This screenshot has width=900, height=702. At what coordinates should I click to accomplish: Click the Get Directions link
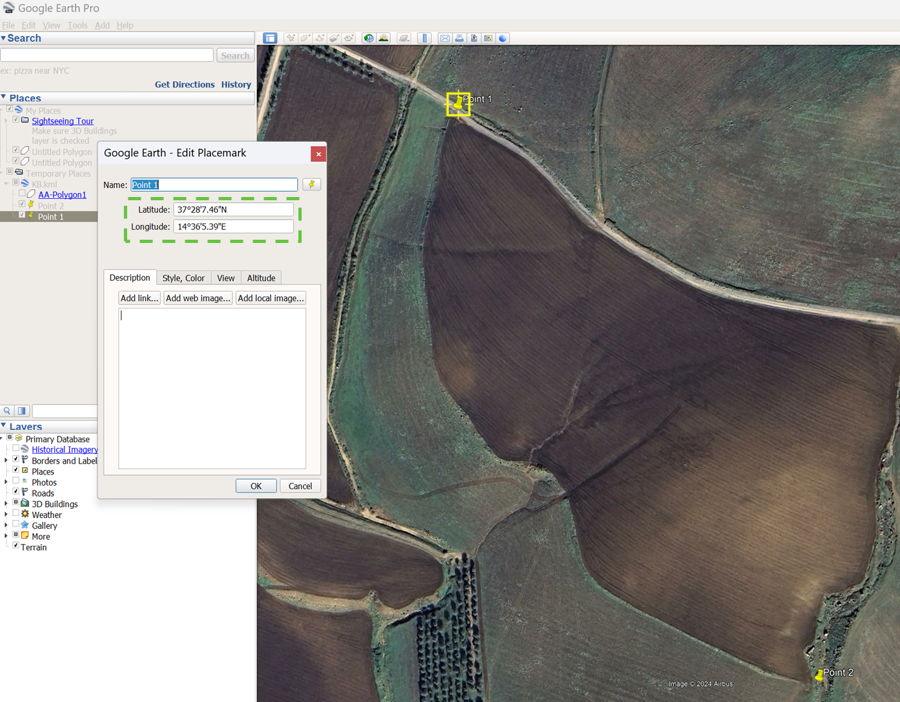click(184, 85)
